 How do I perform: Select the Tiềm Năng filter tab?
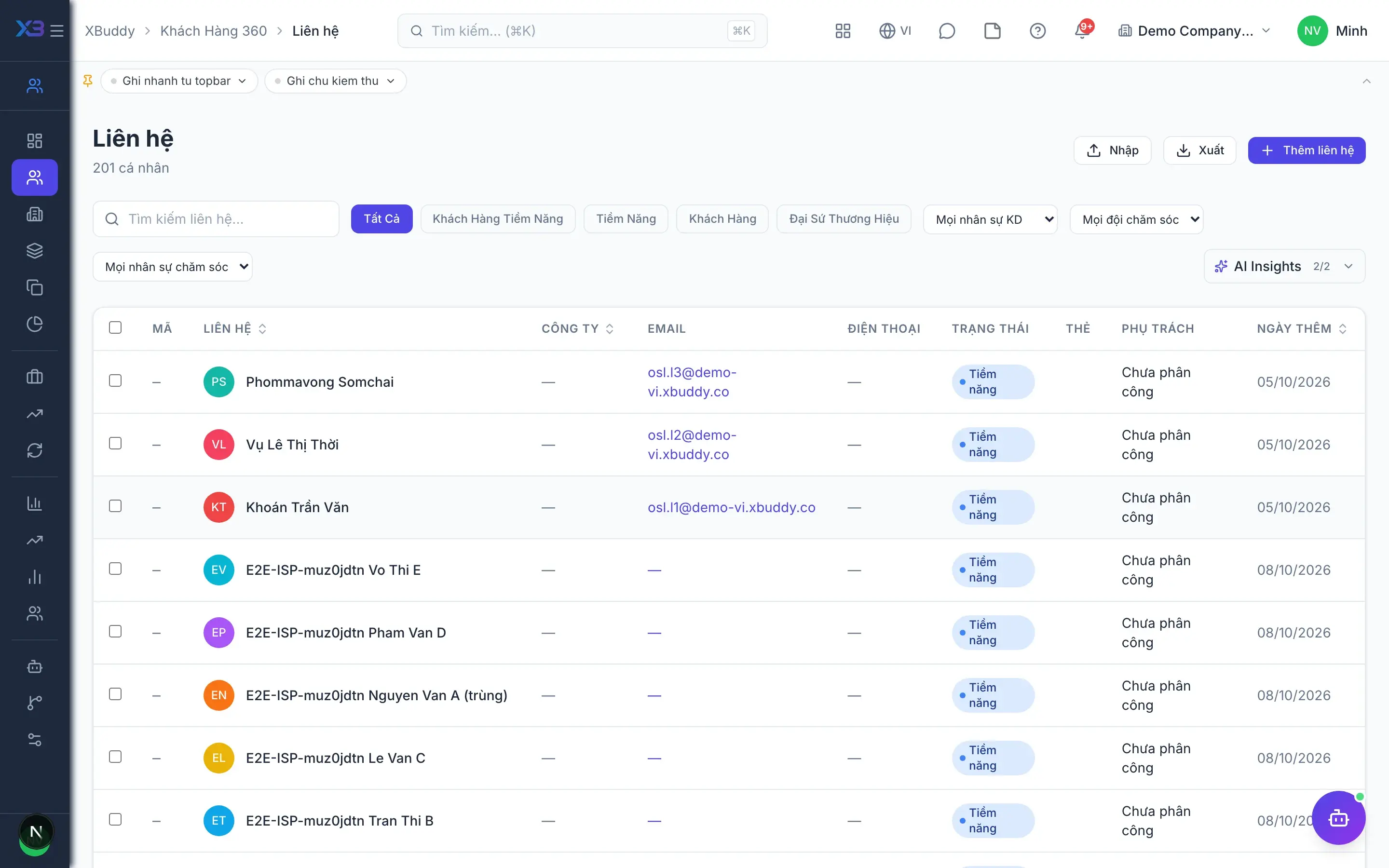(x=626, y=219)
